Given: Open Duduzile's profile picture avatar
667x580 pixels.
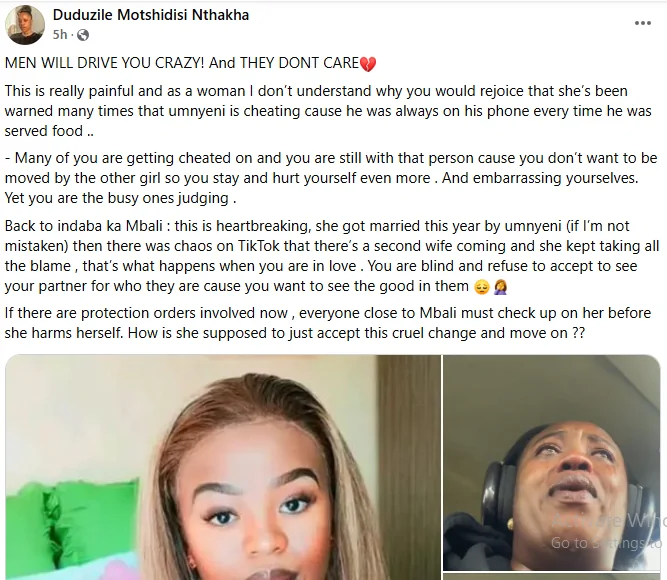Looking at the screenshot, I should click(25, 25).
